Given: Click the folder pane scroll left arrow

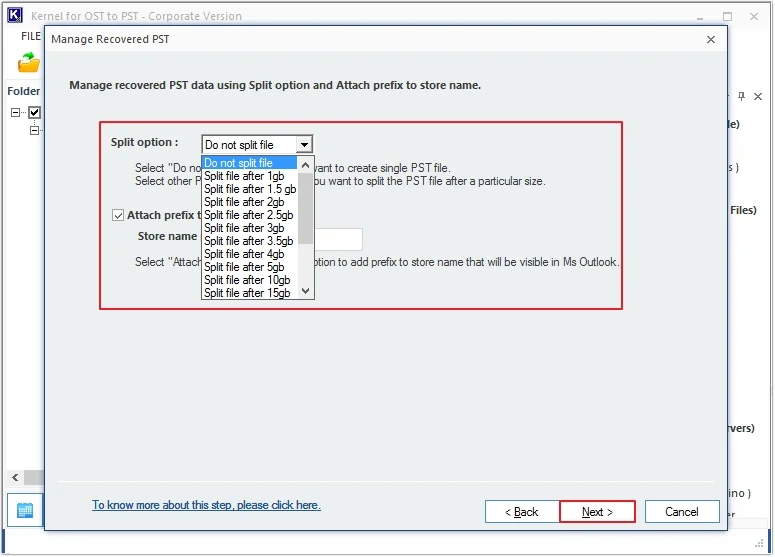Looking at the screenshot, I should coord(15,477).
